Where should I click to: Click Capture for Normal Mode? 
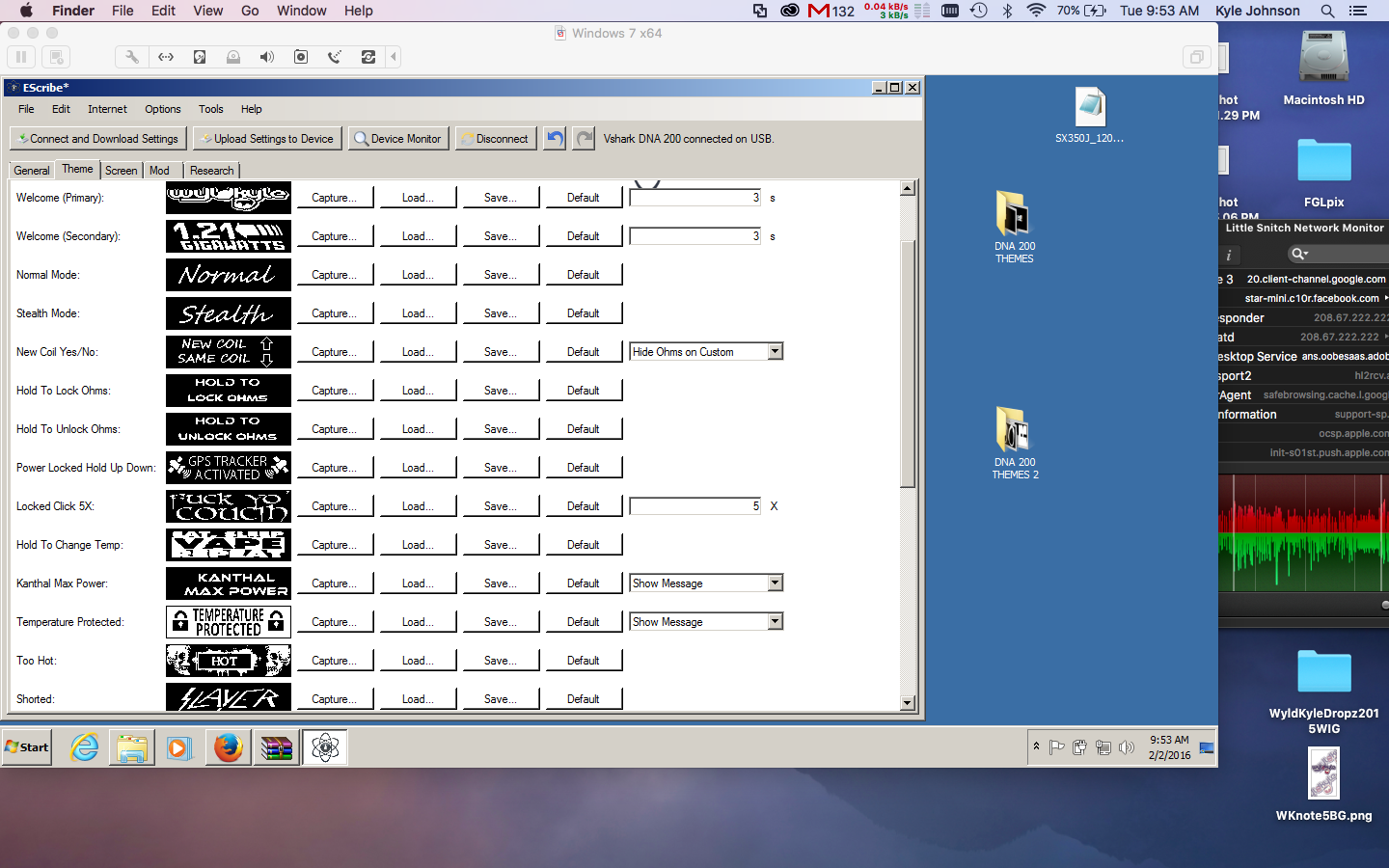click(334, 275)
